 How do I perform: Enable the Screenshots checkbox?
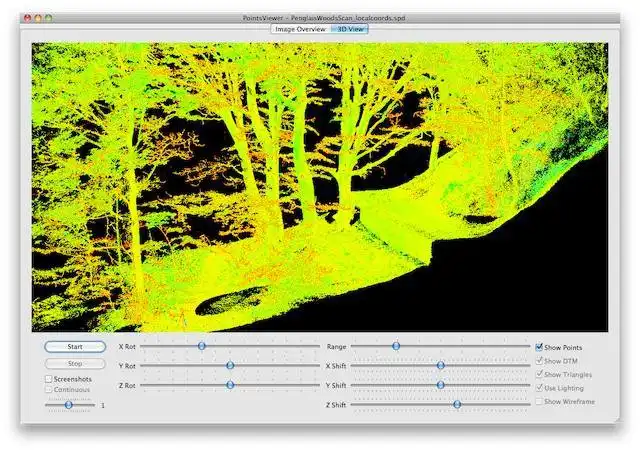pyautogui.click(x=48, y=379)
